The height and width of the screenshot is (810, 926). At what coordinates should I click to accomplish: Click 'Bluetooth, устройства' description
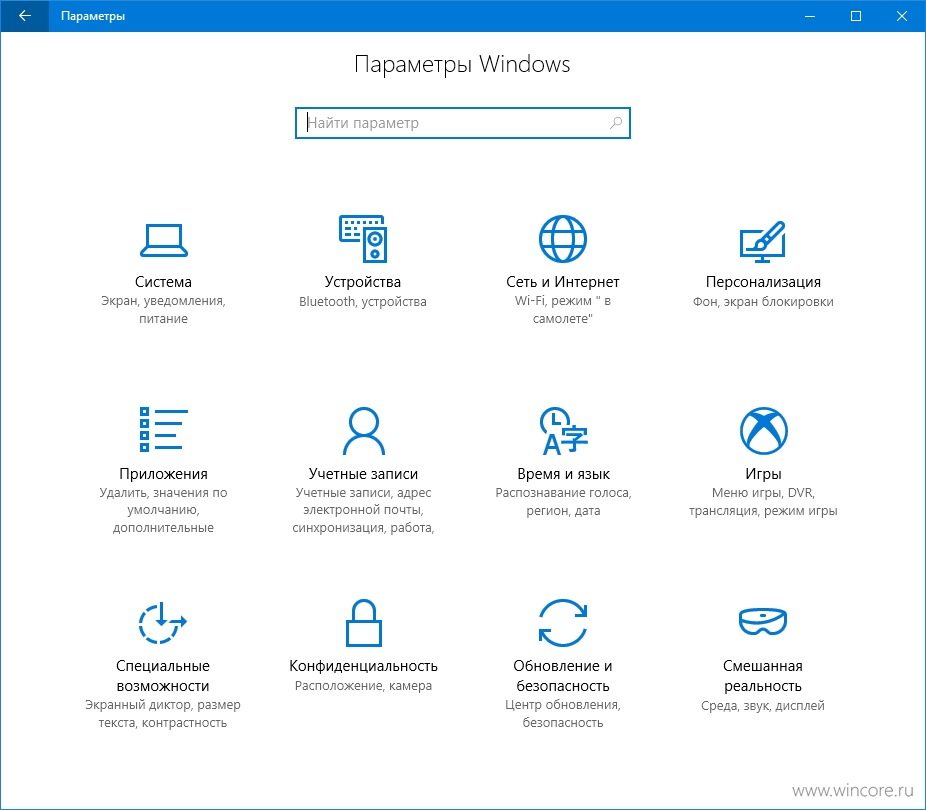(x=363, y=301)
